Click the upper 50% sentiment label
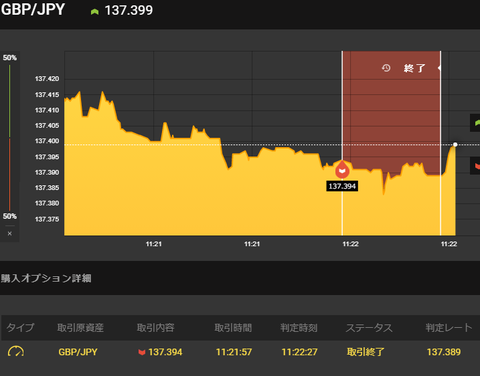This screenshot has width=480, height=376. click(x=10, y=58)
